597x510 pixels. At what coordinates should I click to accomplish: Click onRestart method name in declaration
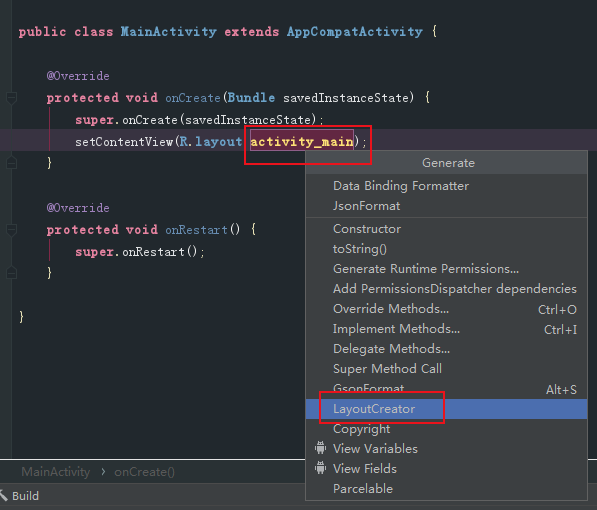pos(196,230)
